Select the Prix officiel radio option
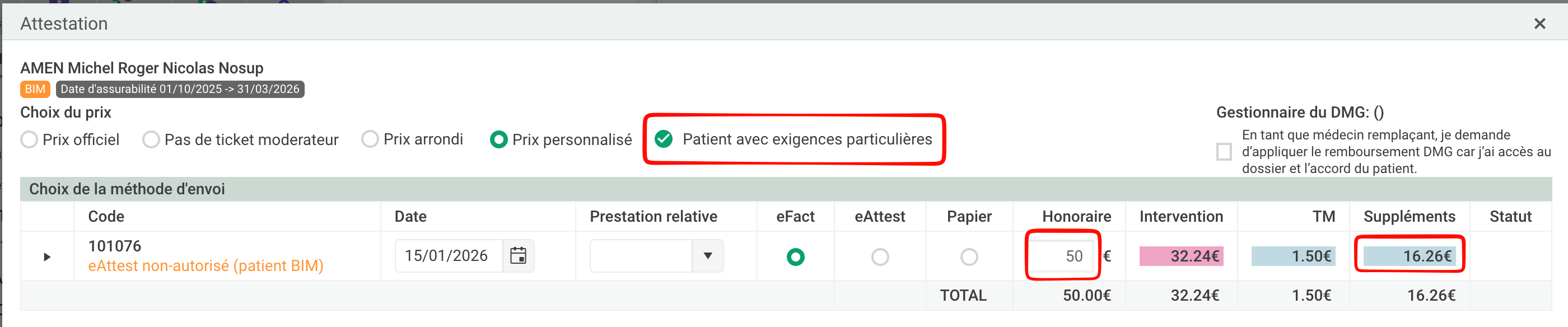The height and width of the screenshot is (327, 1568). click(29, 140)
